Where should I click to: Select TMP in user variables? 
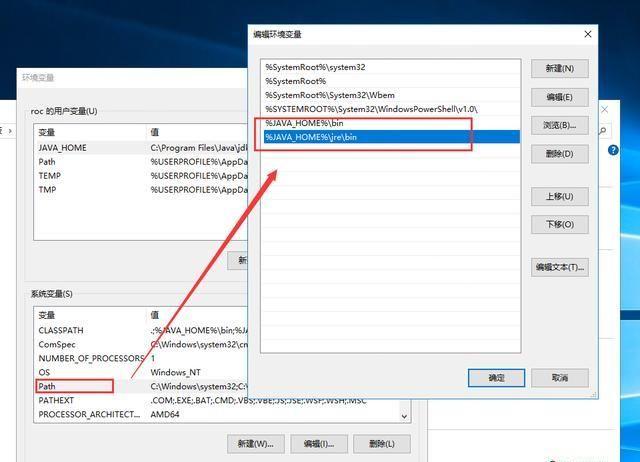tap(141, 190)
